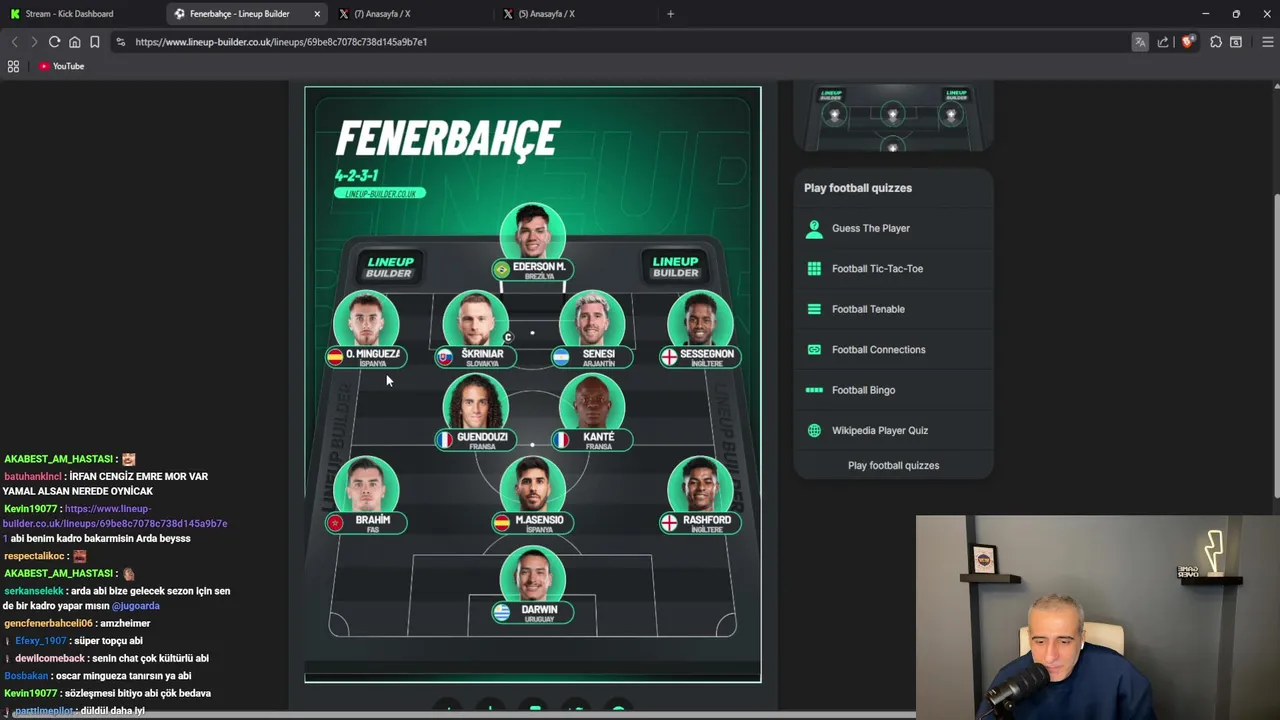
Task: Open Brave Shields lion icon
Action: coord(1188,42)
